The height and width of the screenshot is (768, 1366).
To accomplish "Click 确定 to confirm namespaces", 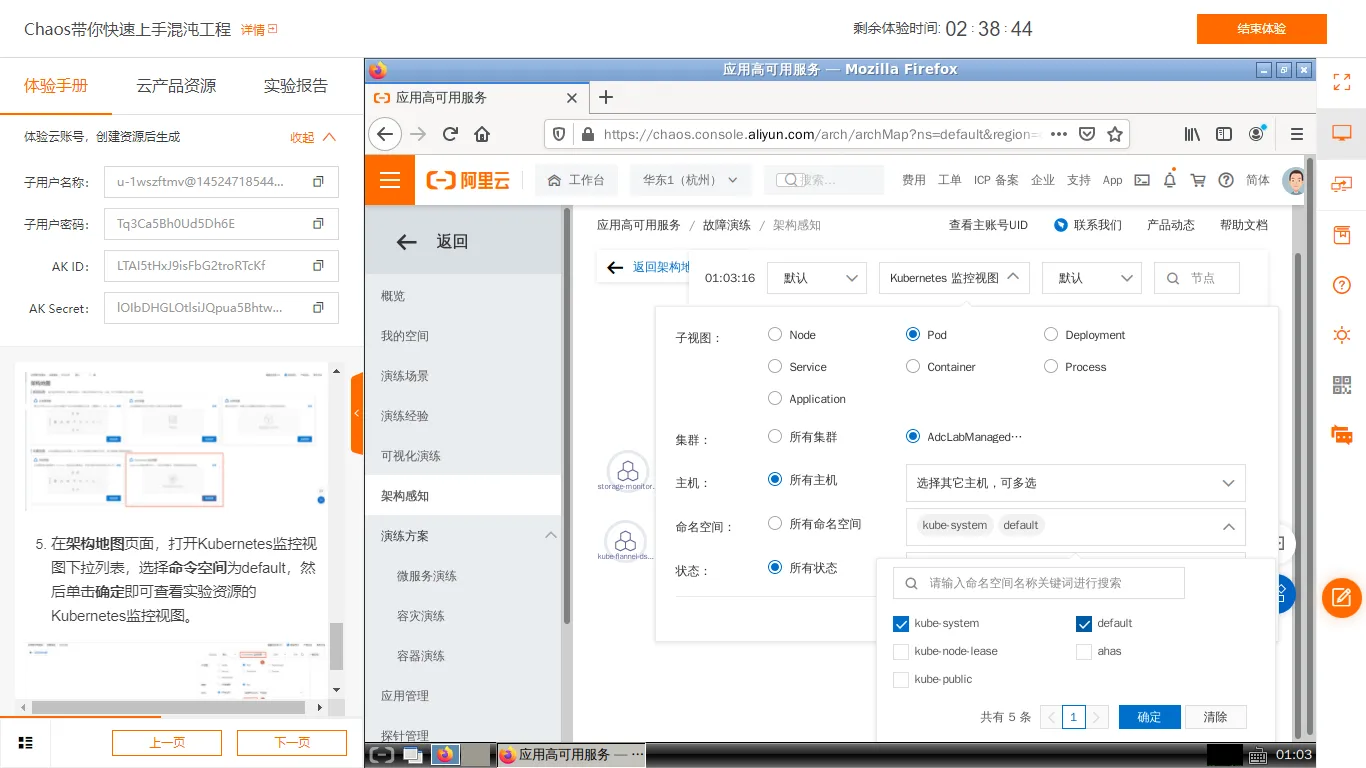I will (x=1150, y=717).
